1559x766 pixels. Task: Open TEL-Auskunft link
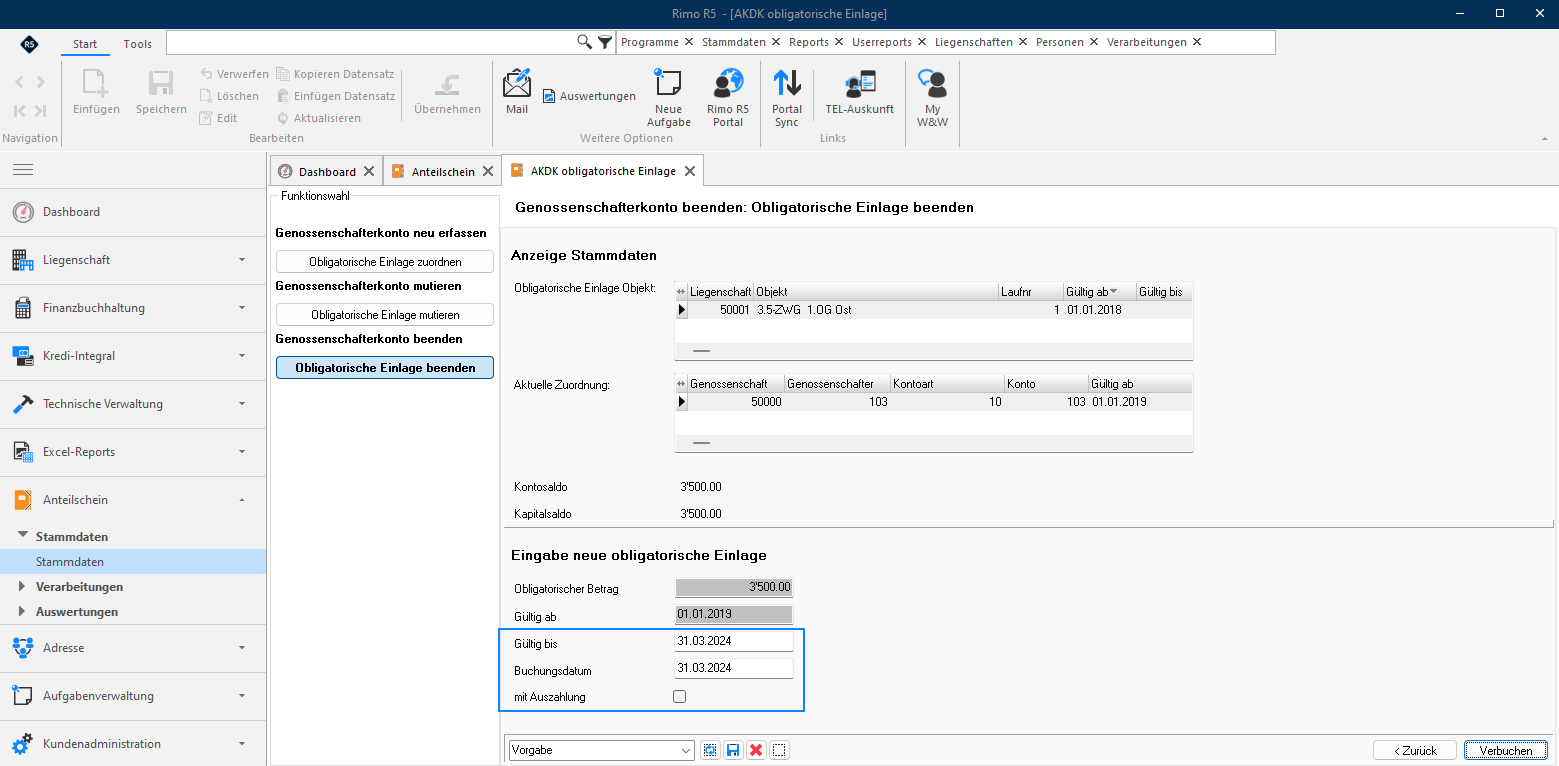point(860,92)
